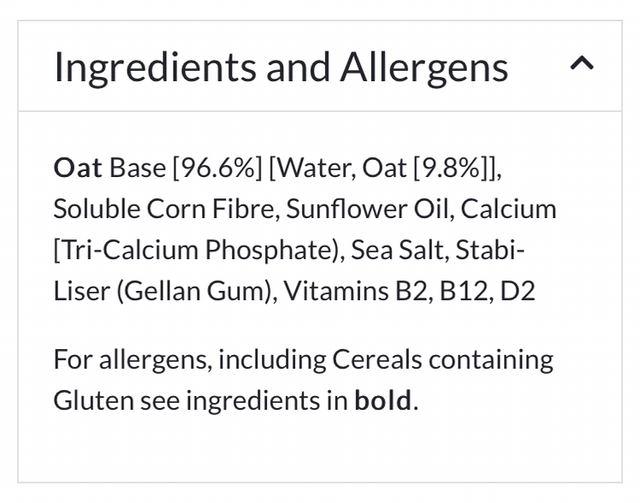Click the bolded word bold

coord(382,401)
